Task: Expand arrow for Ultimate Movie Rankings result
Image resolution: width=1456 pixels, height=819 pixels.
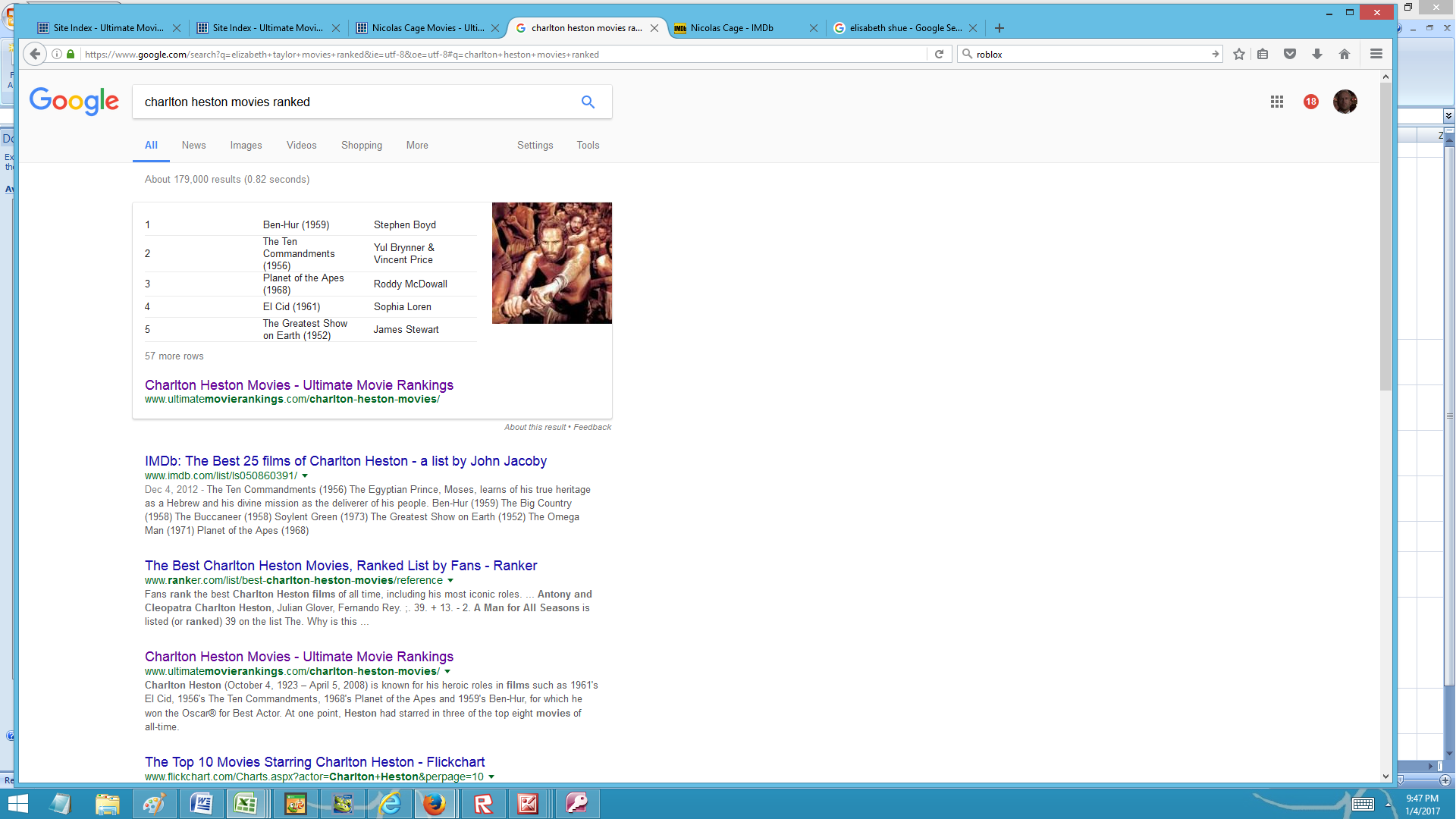Action: coord(447,672)
